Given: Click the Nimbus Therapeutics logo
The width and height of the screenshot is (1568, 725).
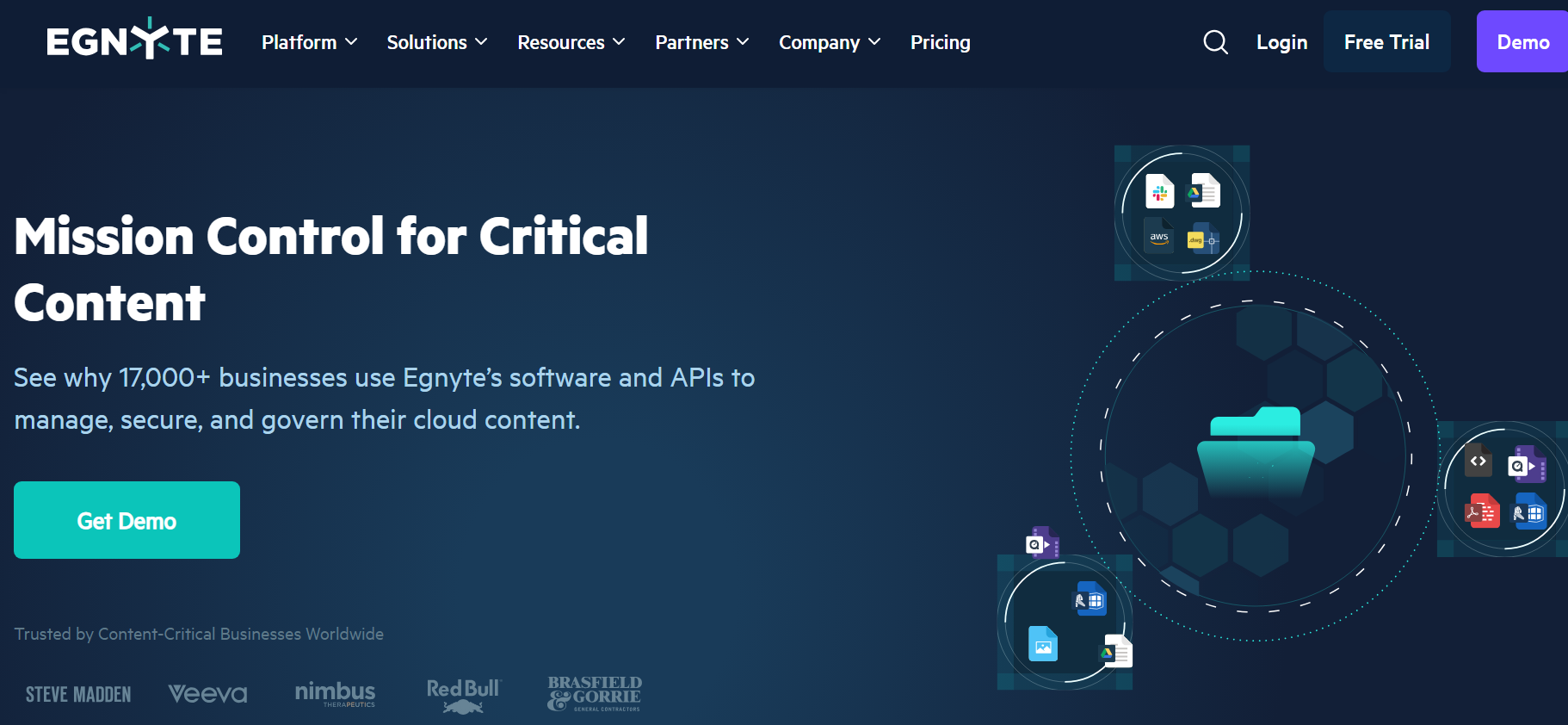Looking at the screenshot, I should [x=335, y=693].
